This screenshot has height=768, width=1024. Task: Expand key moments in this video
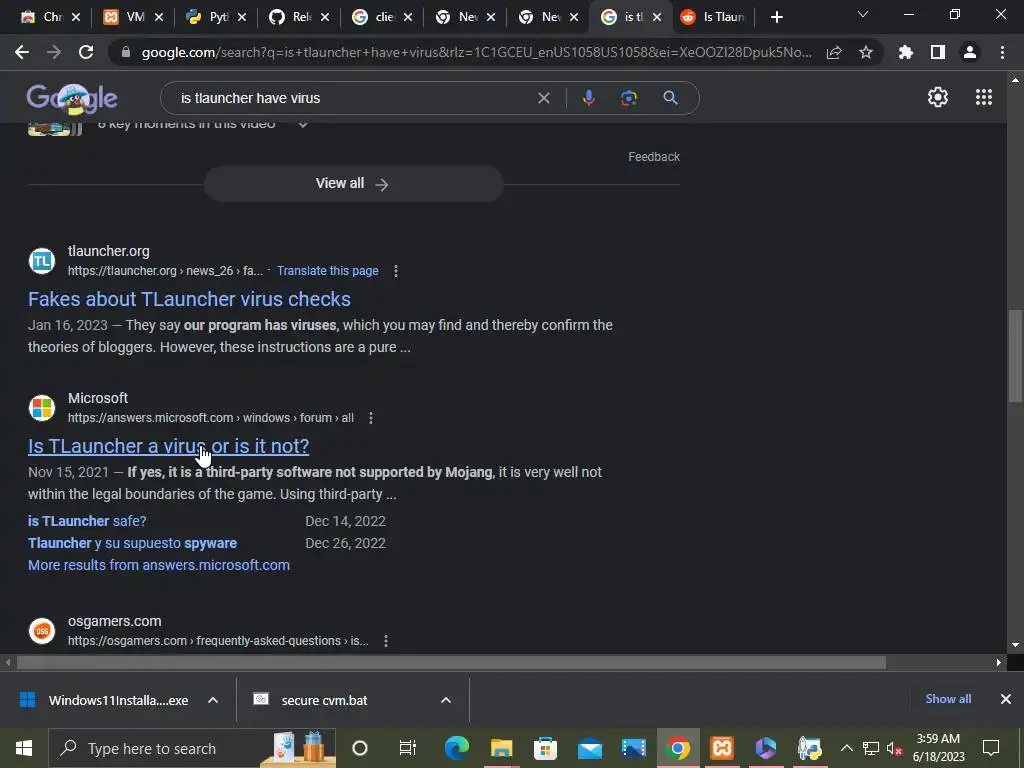(303, 124)
